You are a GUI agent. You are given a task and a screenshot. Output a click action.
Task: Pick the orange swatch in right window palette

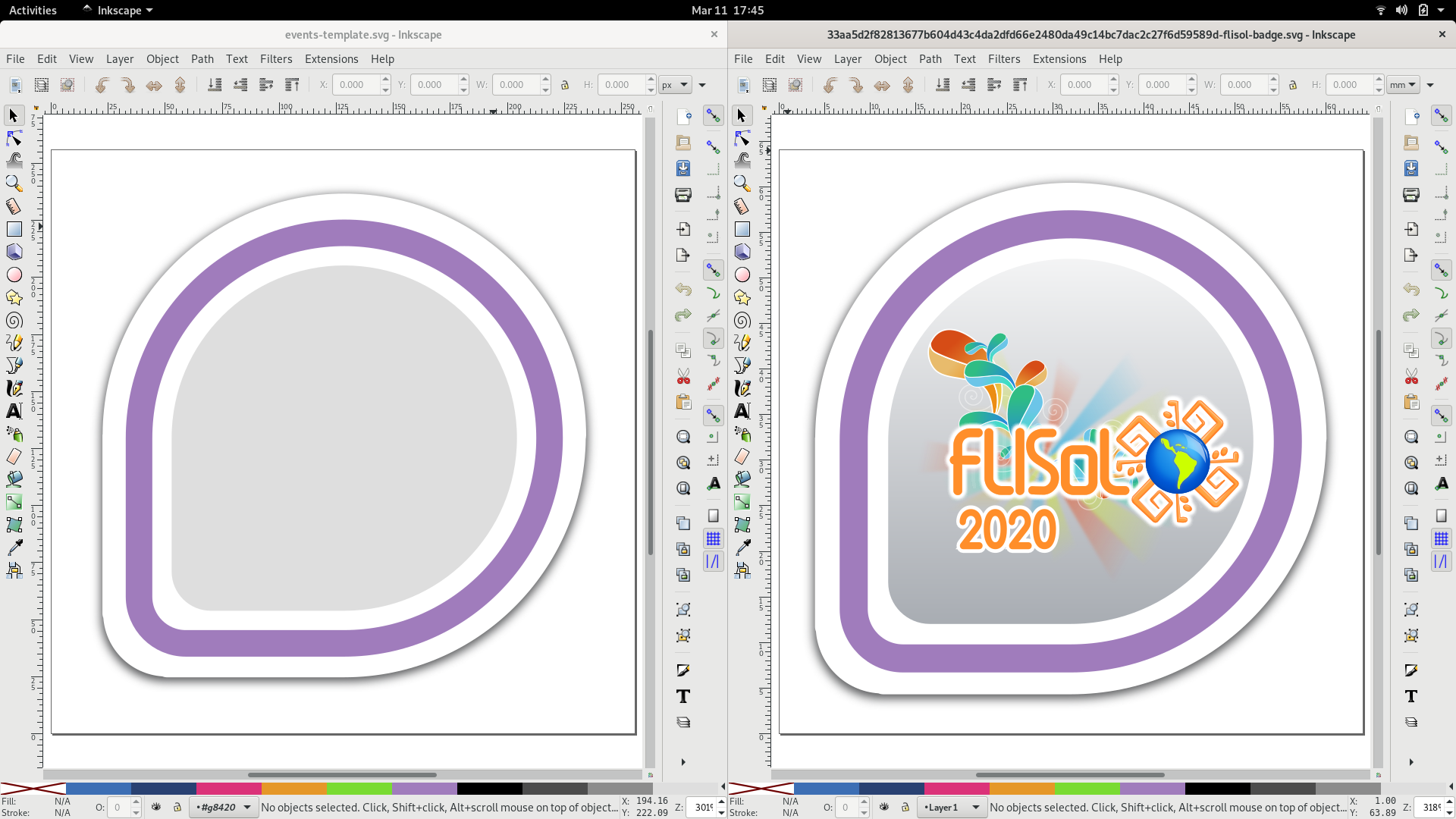click(x=1022, y=789)
